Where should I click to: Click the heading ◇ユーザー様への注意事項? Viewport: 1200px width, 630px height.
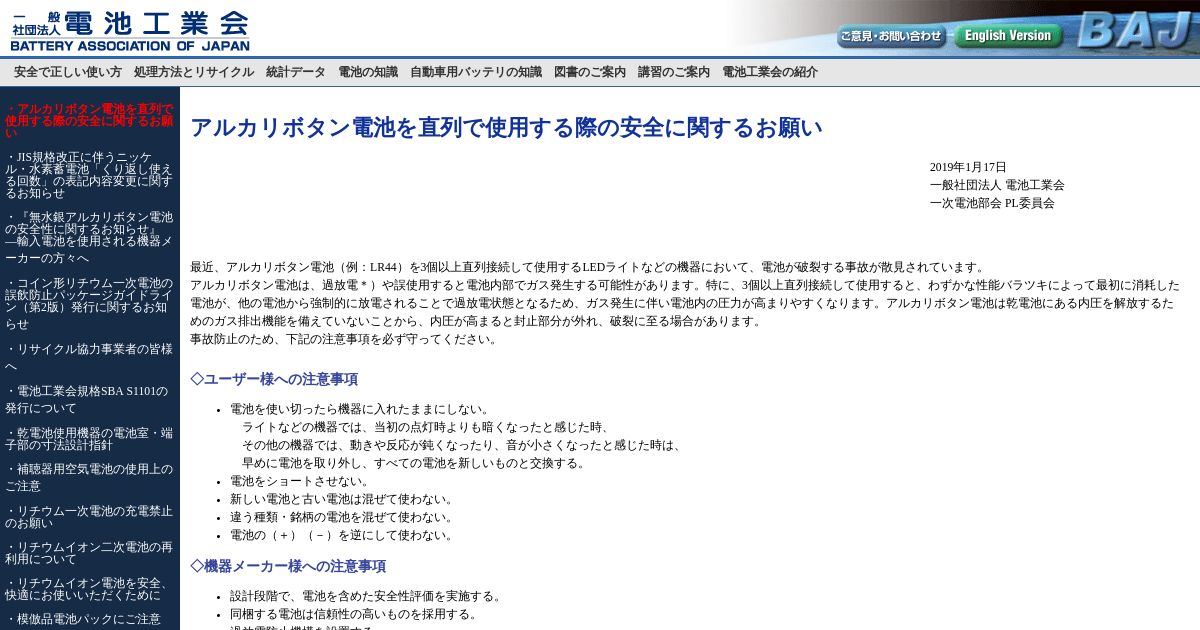point(274,379)
